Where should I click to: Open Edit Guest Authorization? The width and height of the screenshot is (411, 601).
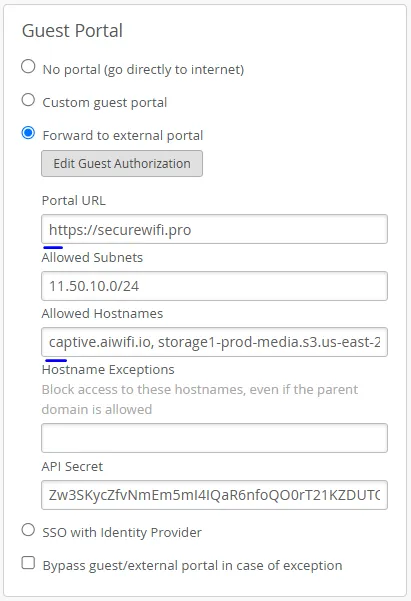tap(122, 164)
